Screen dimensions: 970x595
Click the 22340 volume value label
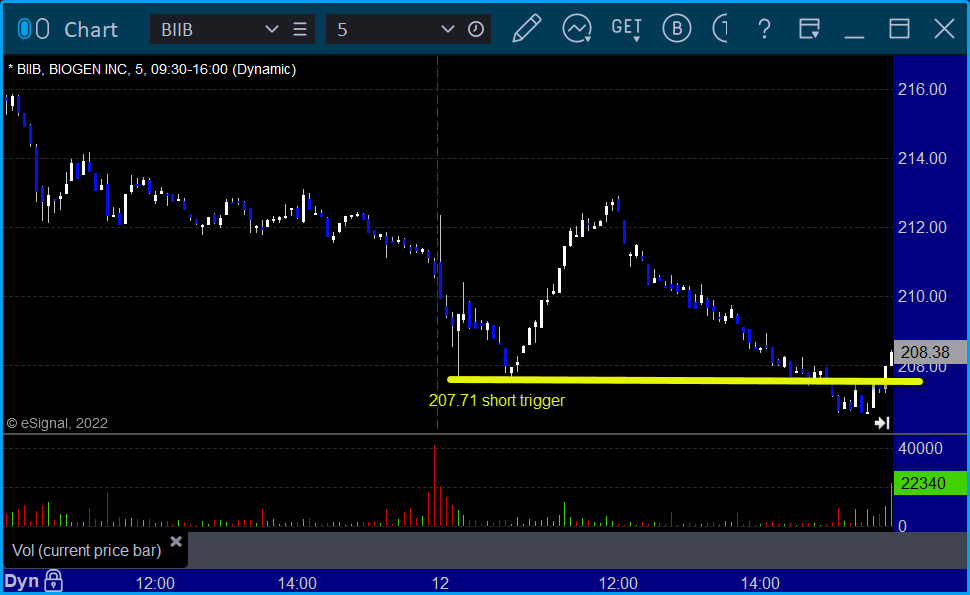(x=930, y=483)
